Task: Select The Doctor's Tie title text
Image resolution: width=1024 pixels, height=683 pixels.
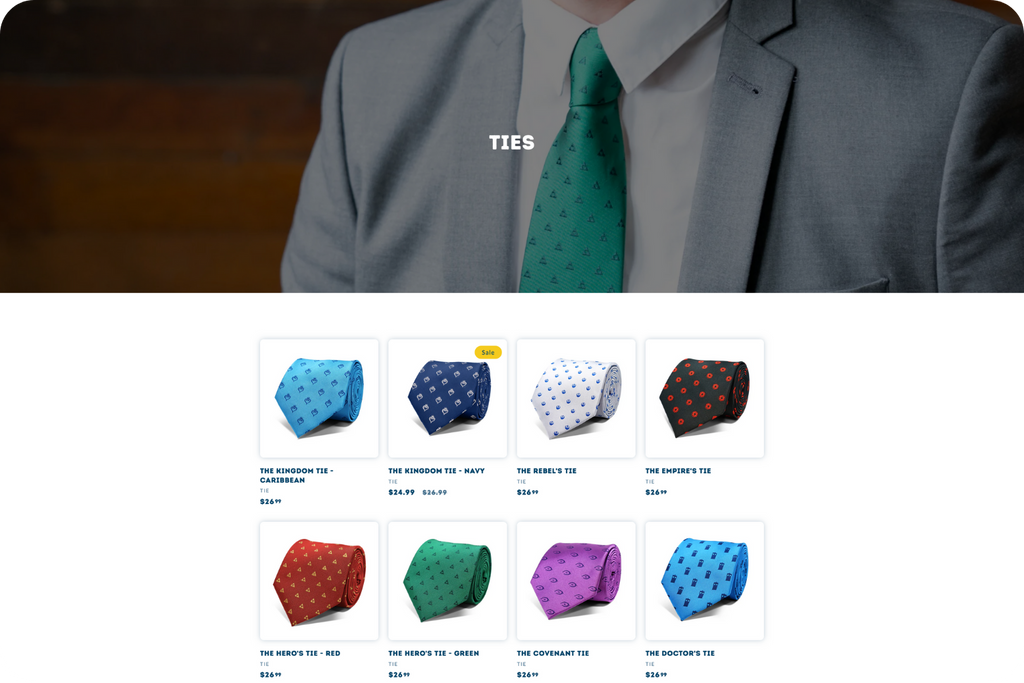Action: [x=680, y=653]
